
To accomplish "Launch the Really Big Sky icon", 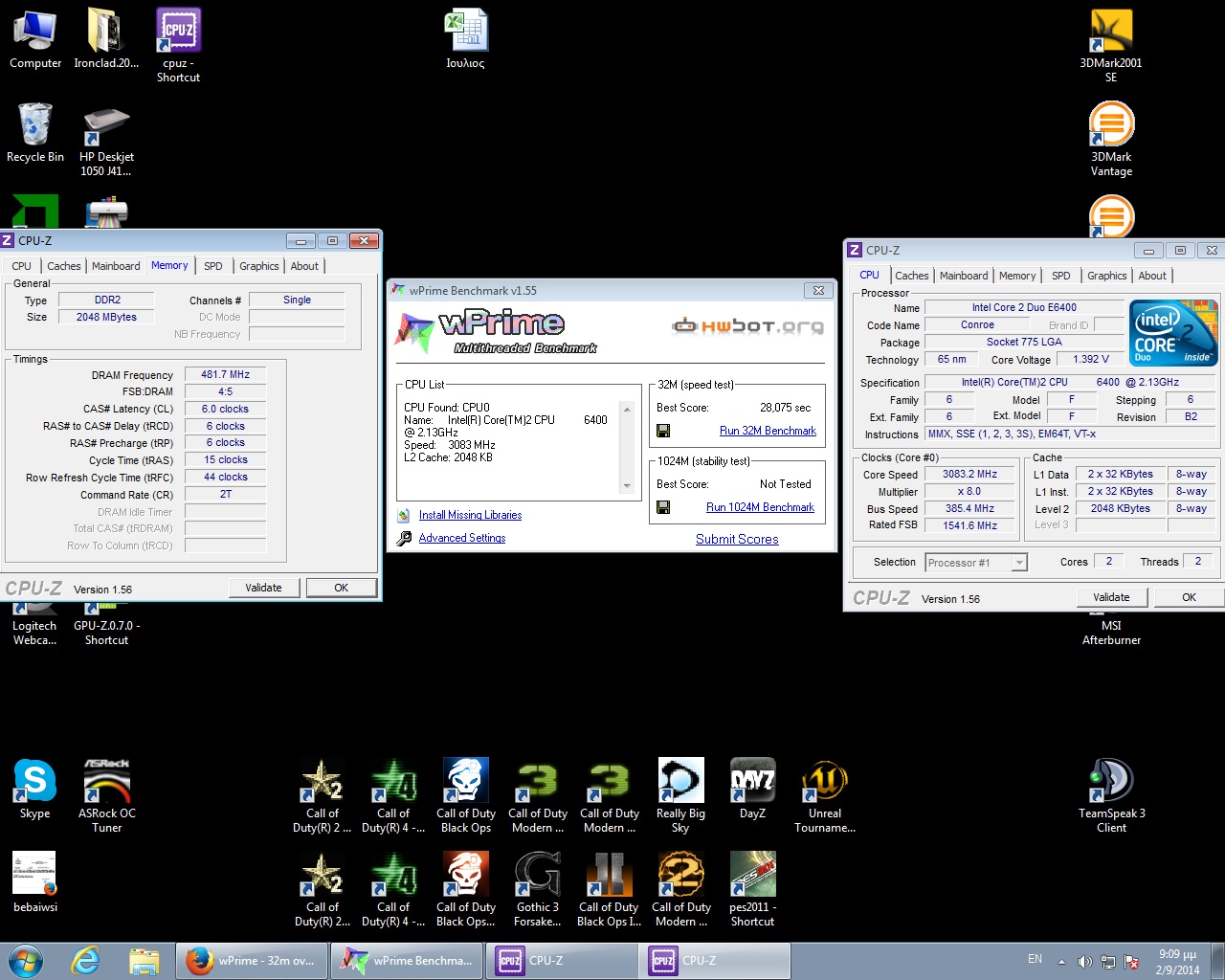I will pos(680,794).
